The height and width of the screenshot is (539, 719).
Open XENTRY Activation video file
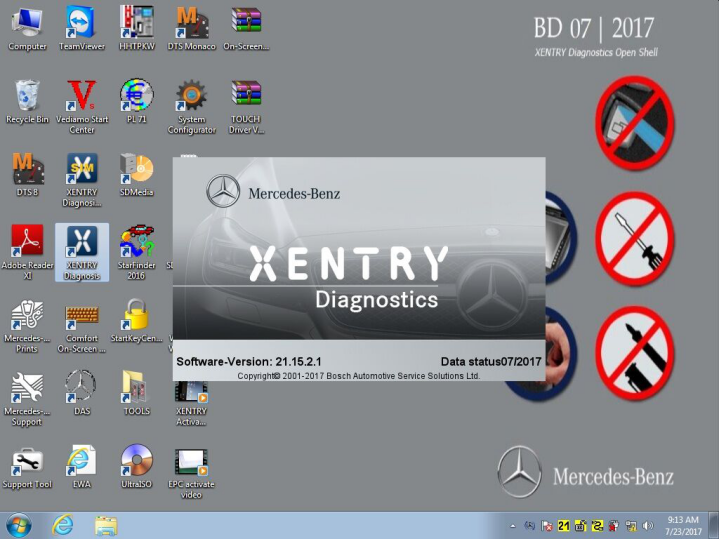(191, 404)
